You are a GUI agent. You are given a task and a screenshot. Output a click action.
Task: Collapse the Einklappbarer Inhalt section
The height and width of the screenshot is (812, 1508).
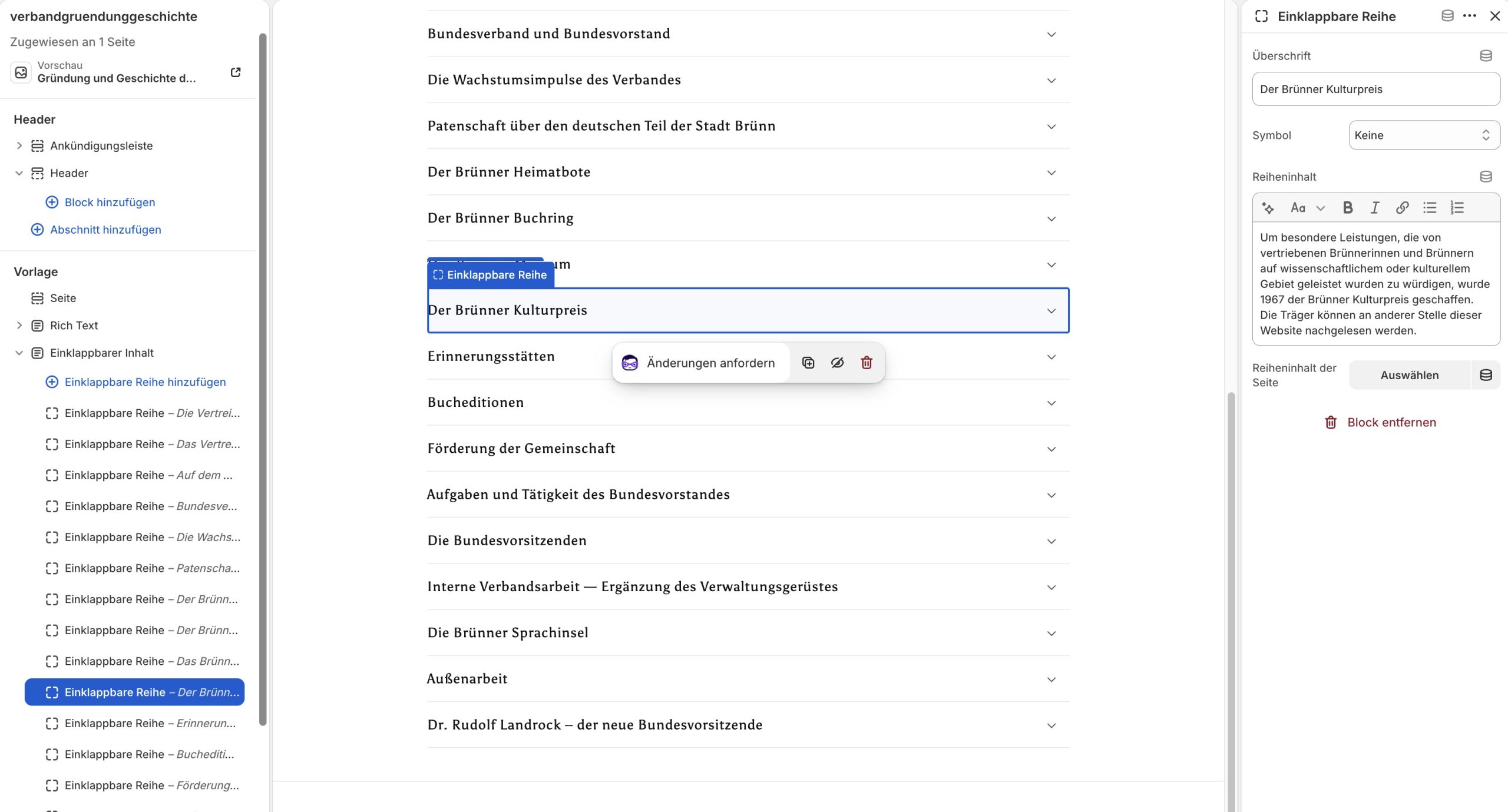point(19,353)
